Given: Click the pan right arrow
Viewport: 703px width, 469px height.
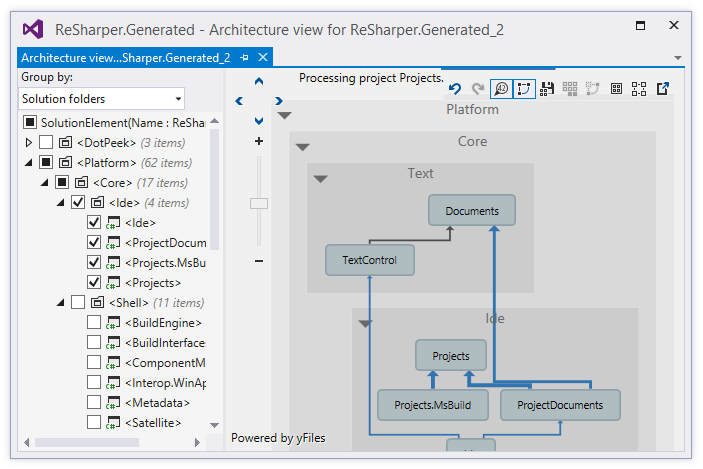Looking at the screenshot, I should tap(279, 101).
